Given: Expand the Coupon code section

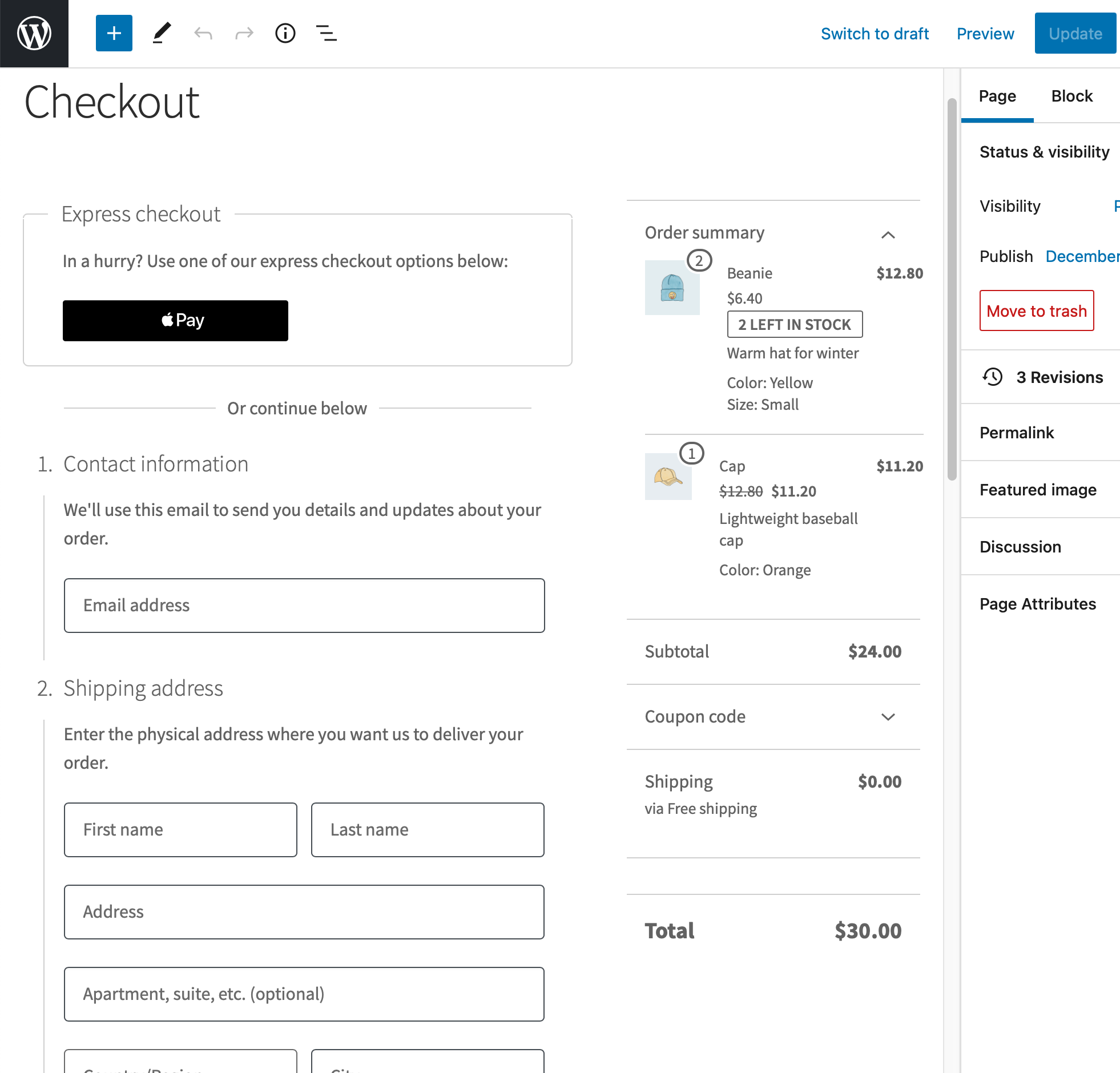Looking at the screenshot, I should pos(888,716).
